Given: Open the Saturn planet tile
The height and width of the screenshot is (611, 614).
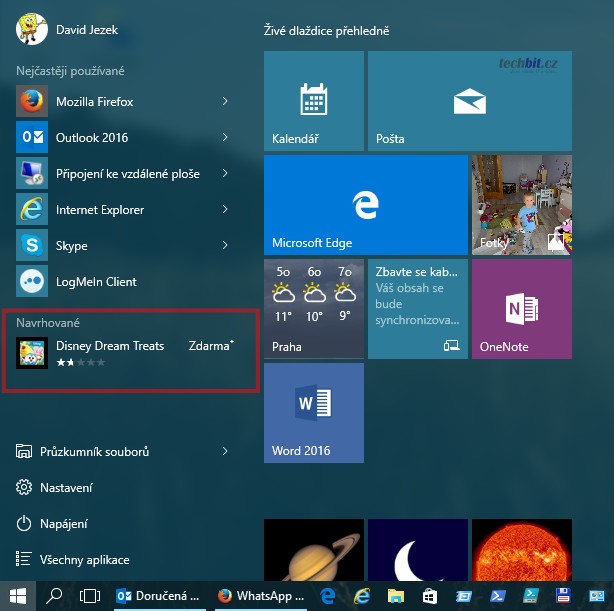Looking at the screenshot, I should pos(314,550).
